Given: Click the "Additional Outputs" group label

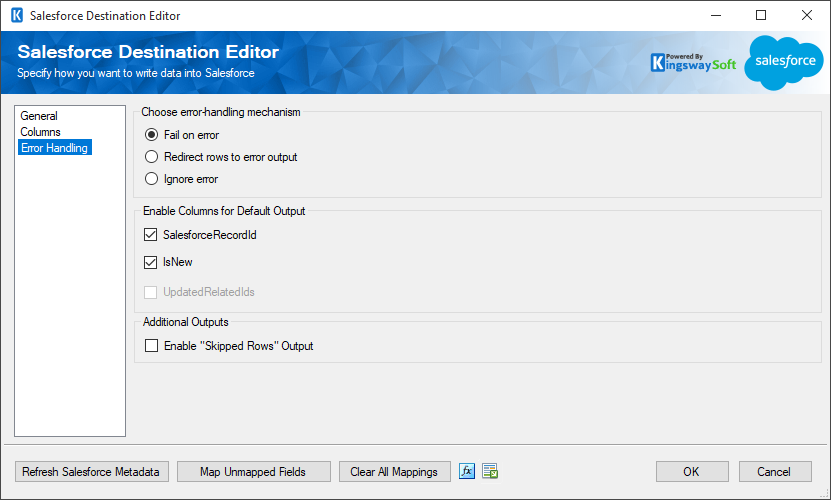Looking at the screenshot, I should click(185, 322).
